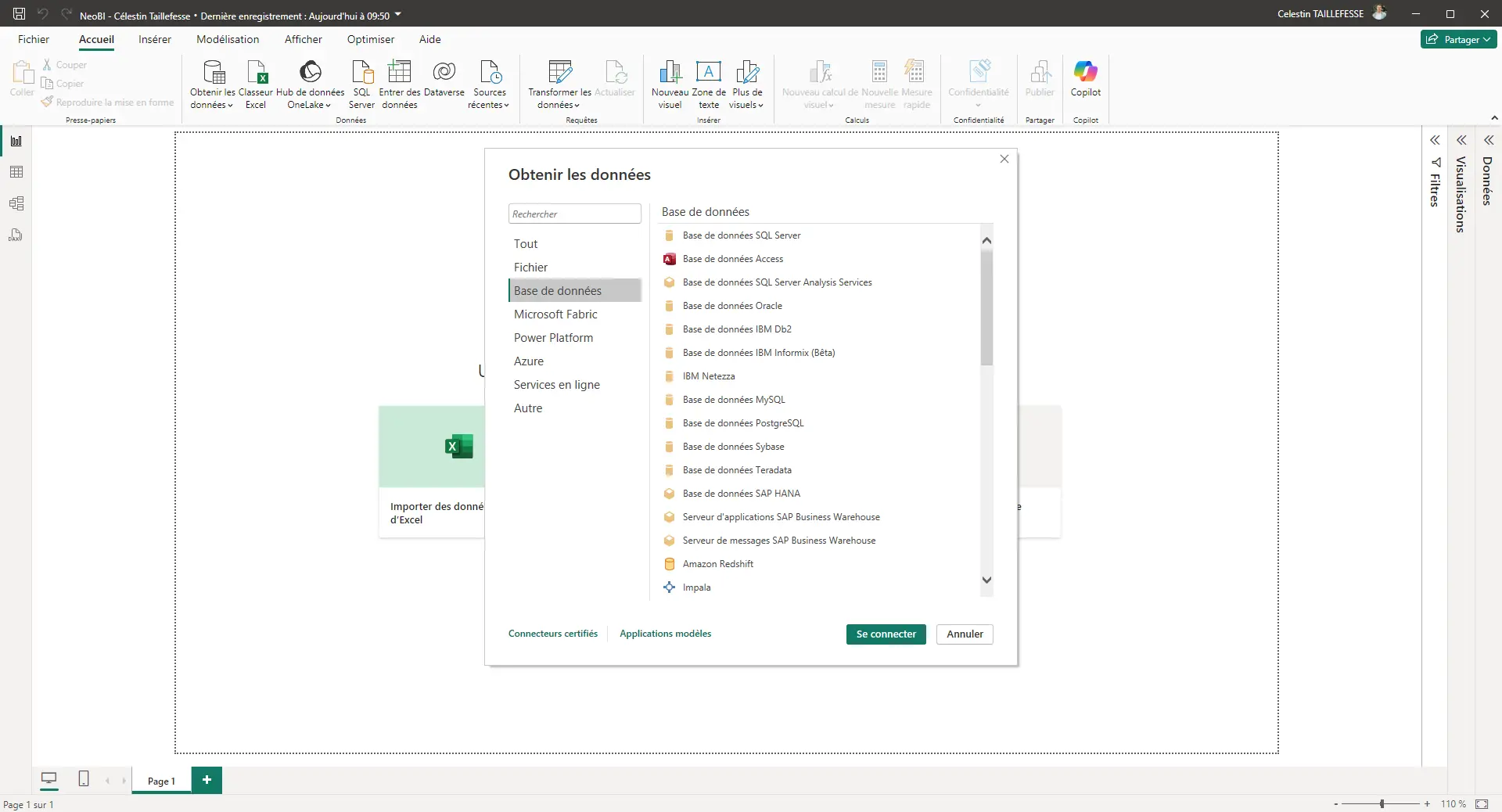
Task: Expand the Visualisations pane
Action: point(1461,140)
